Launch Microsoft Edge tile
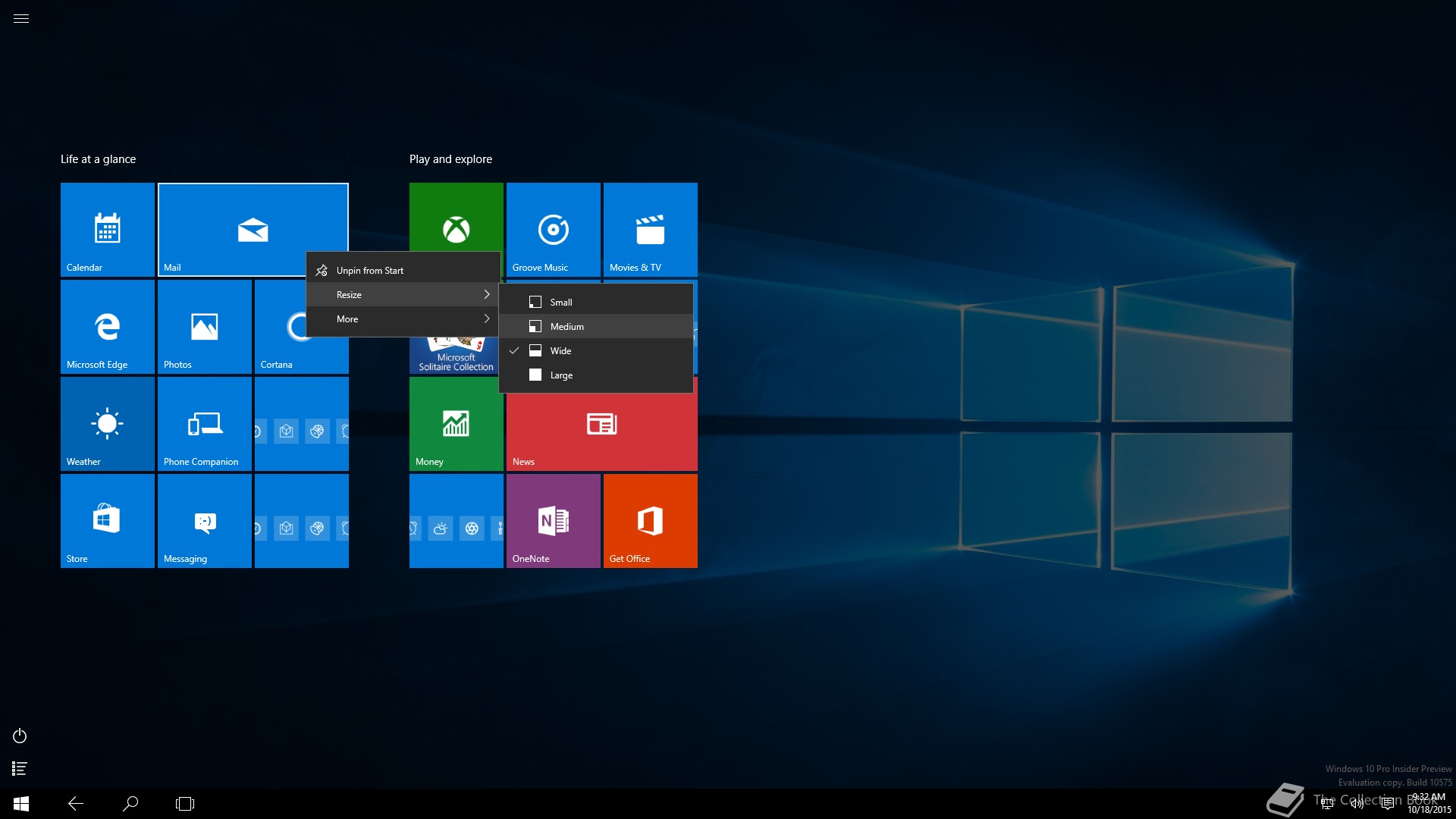Image resolution: width=1456 pixels, height=819 pixels. tap(108, 327)
